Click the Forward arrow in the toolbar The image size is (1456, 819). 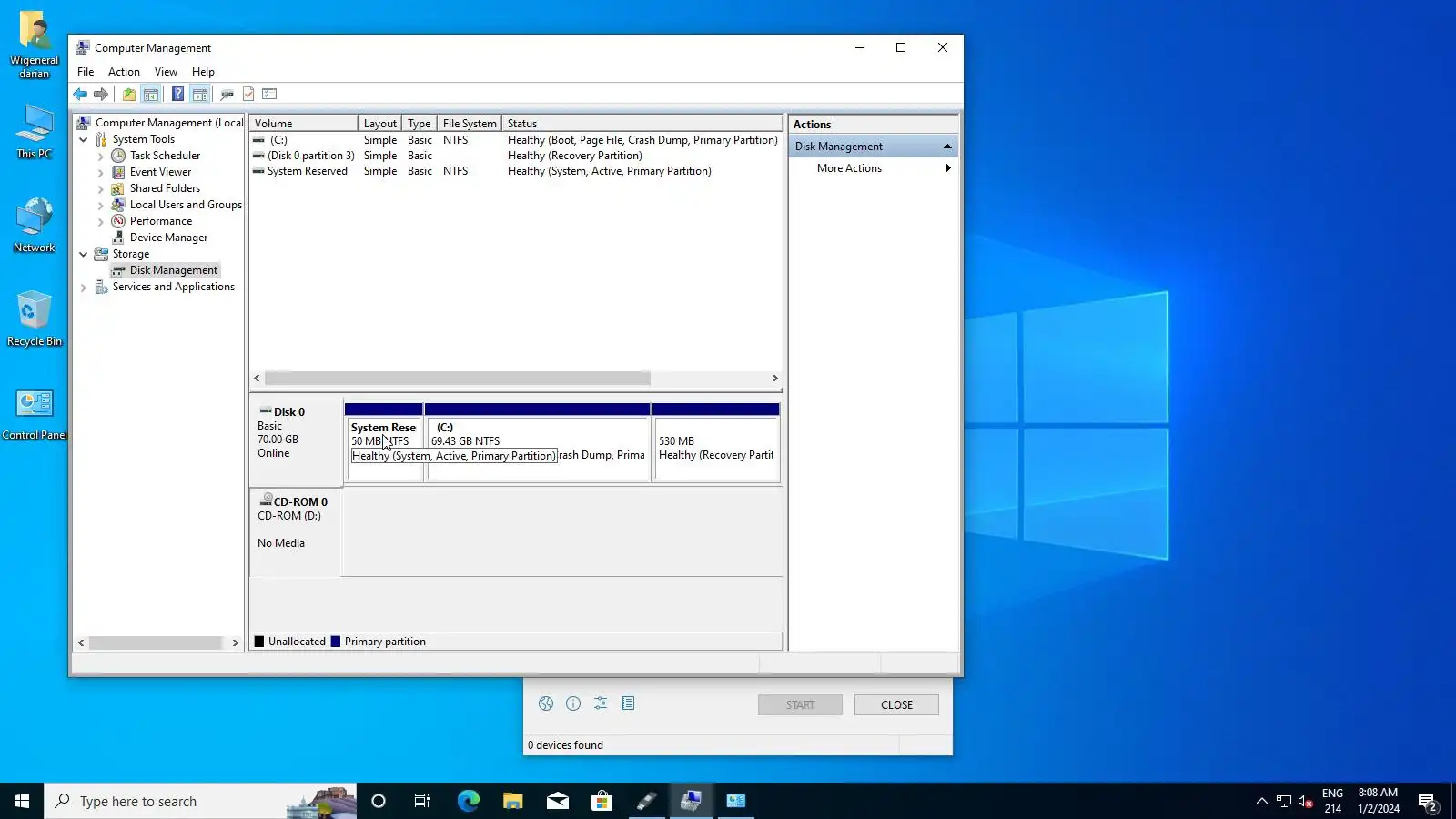coord(101,94)
